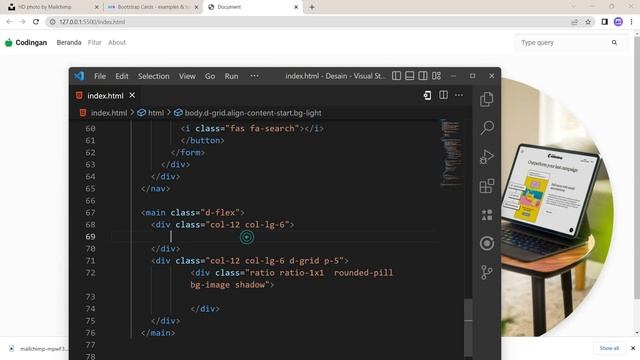Screen dimensions: 640x360
Task: Select the index.html editor tab
Action: pyautogui.click(x=105, y=96)
